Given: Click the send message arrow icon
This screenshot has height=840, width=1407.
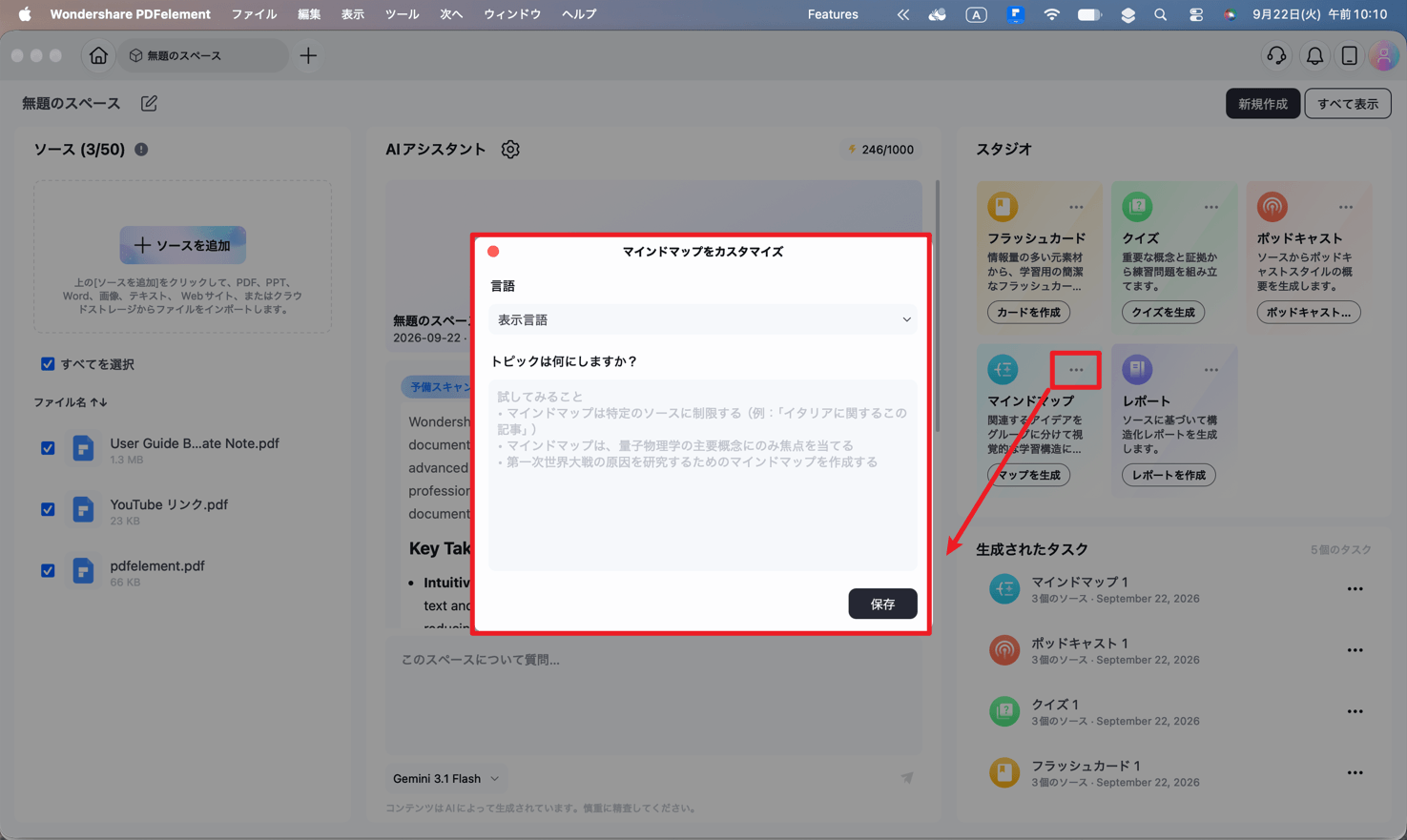Looking at the screenshot, I should point(907,778).
